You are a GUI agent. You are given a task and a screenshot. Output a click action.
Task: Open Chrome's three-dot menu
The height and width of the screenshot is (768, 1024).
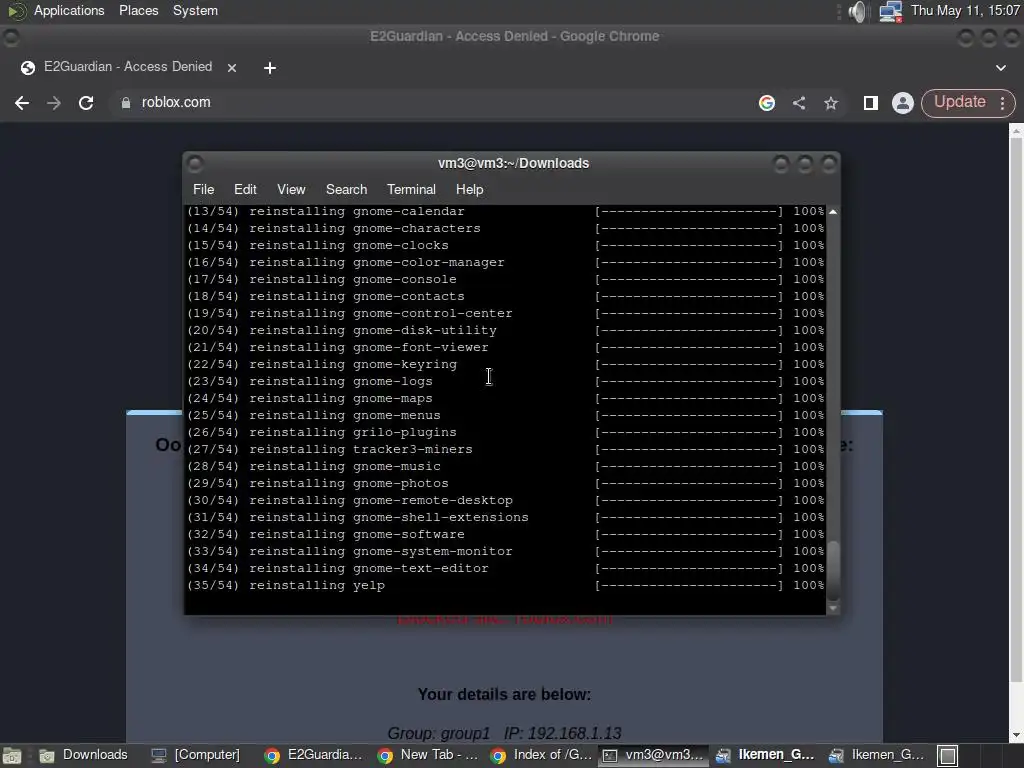click(x=1002, y=103)
